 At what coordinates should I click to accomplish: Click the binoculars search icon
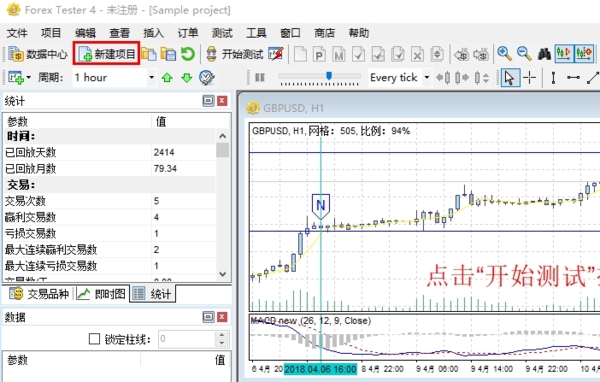coord(545,54)
